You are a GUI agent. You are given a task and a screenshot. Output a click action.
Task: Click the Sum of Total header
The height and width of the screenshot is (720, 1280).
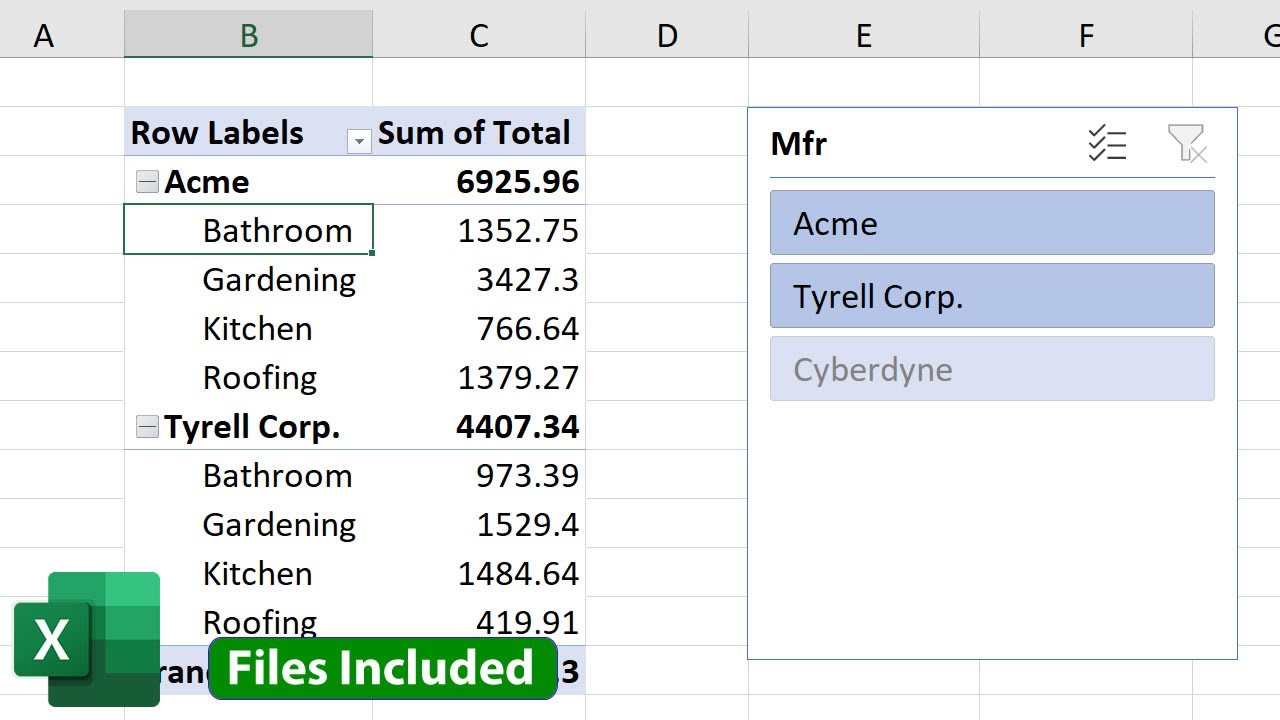pyautogui.click(x=479, y=132)
